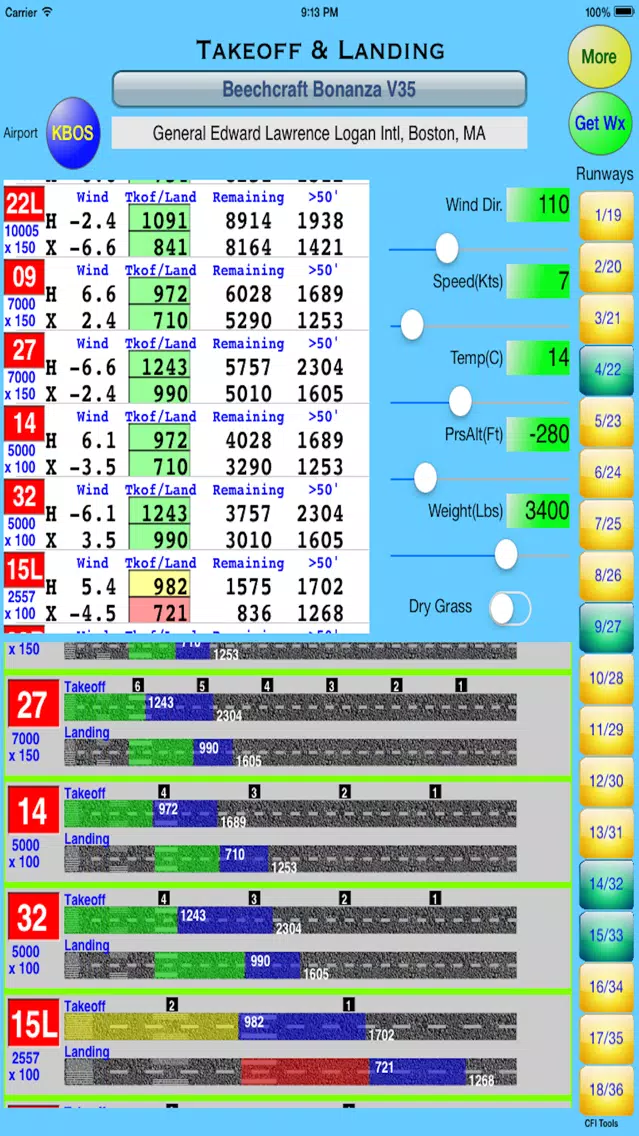Click runway 27 label in diagram
The height and width of the screenshot is (1136, 639).
coord(33,704)
